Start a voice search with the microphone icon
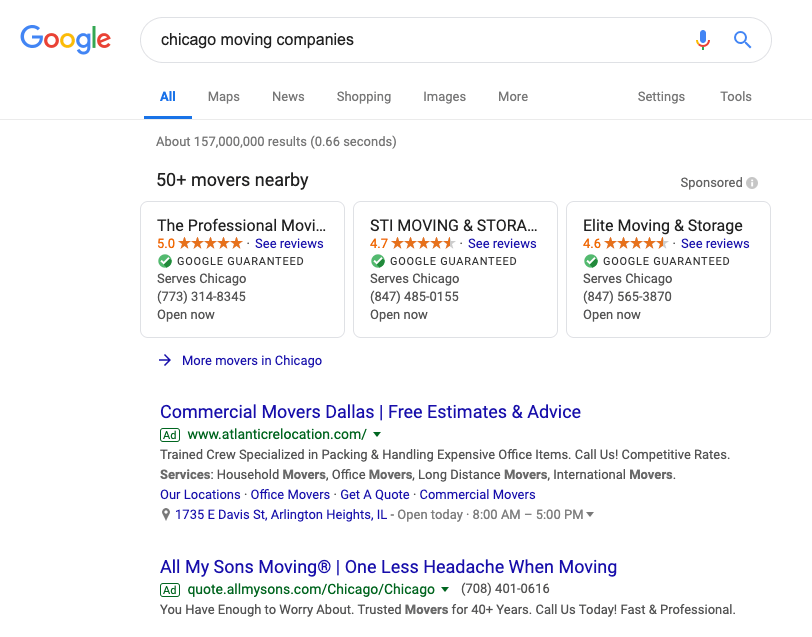The width and height of the screenshot is (812, 637). [x=703, y=39]
